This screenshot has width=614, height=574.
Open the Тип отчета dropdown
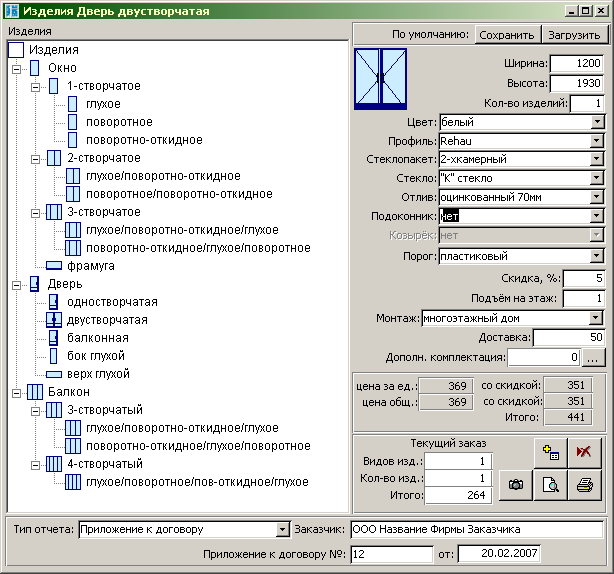click(x=282, y=530)
